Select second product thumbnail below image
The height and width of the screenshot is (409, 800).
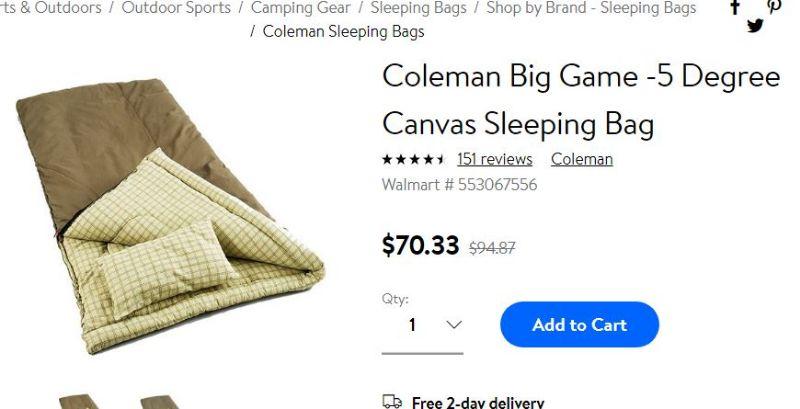tap(157, 402)
